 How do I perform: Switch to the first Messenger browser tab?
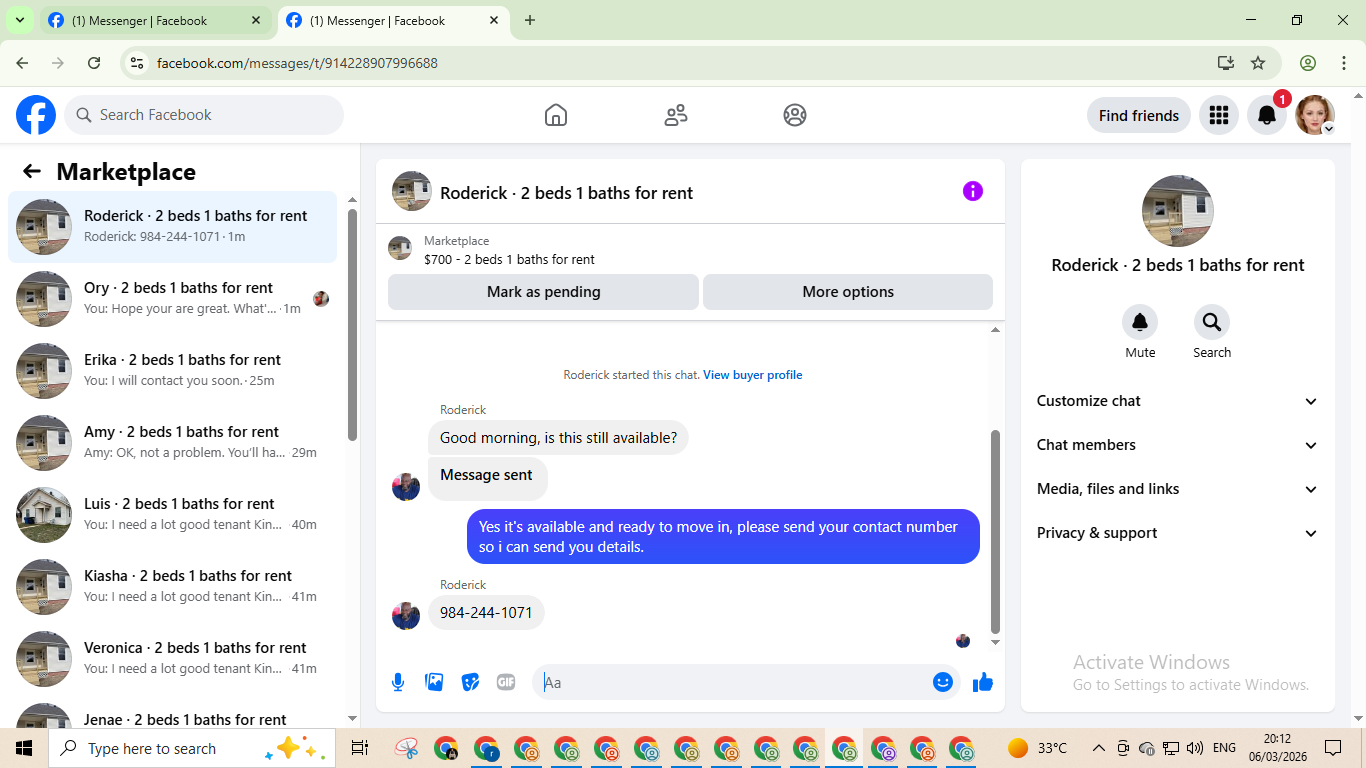tap(155, 20)
